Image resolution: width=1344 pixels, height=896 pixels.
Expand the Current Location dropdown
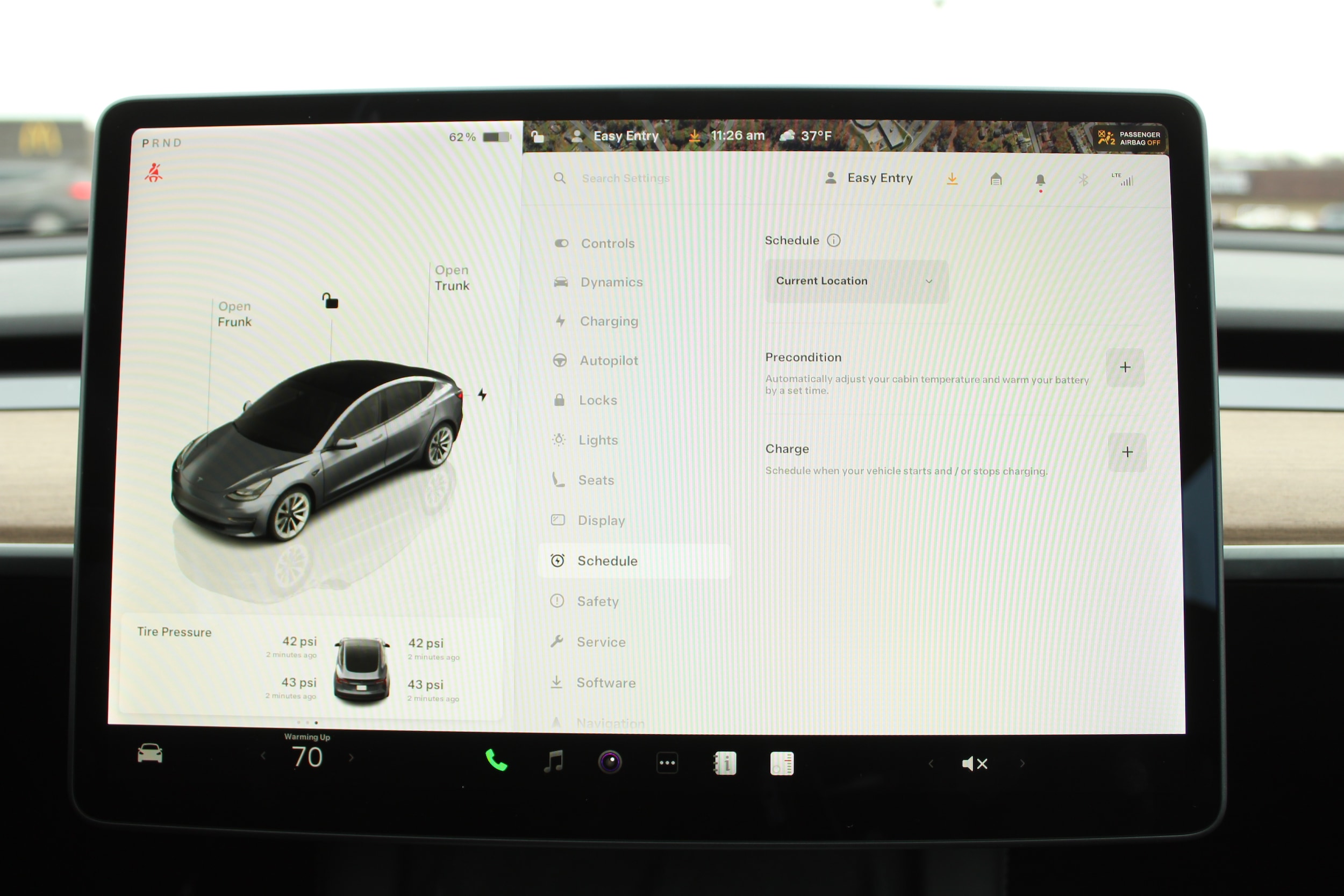855,281
